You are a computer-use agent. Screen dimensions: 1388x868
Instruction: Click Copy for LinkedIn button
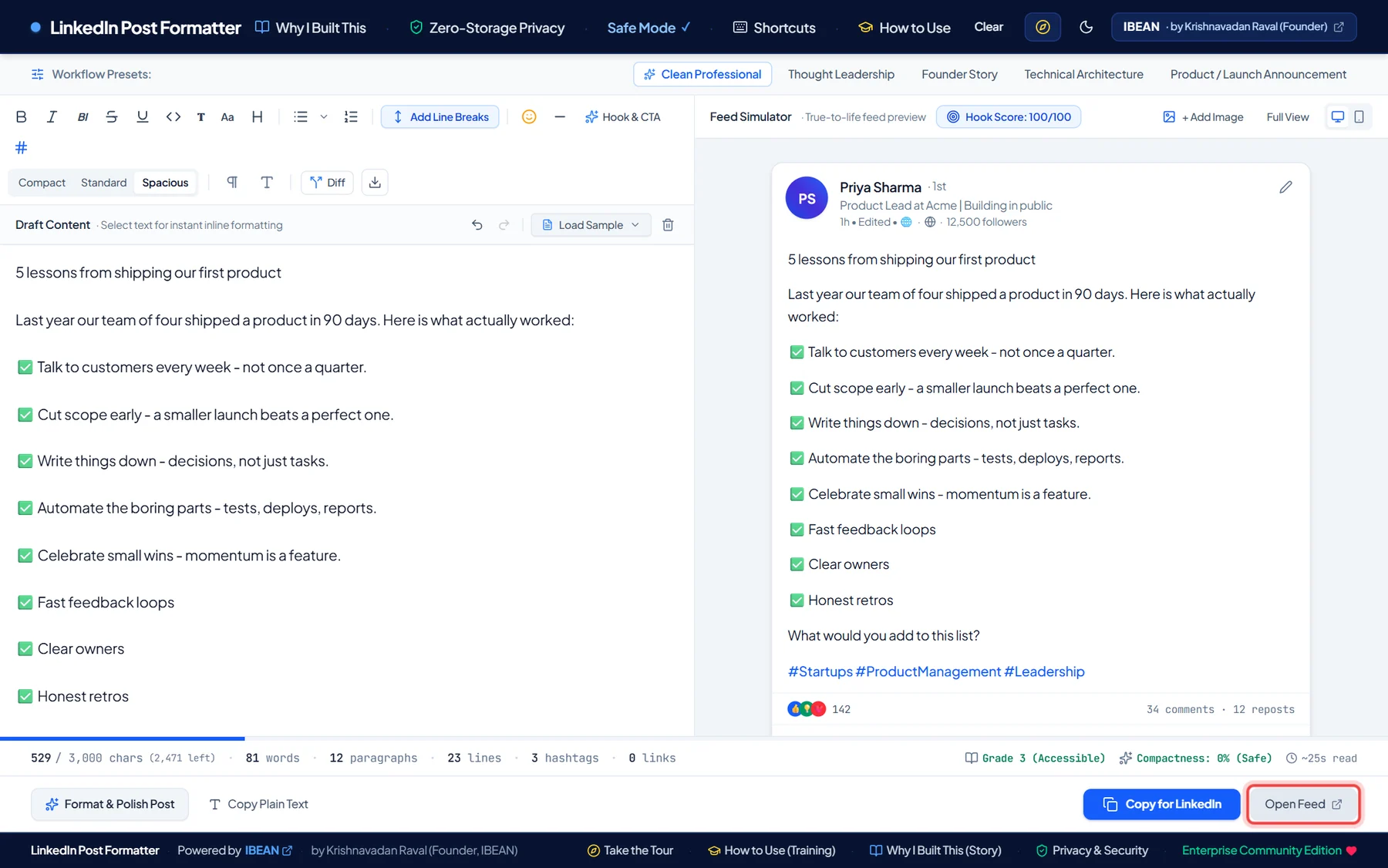pos(1161,804)
